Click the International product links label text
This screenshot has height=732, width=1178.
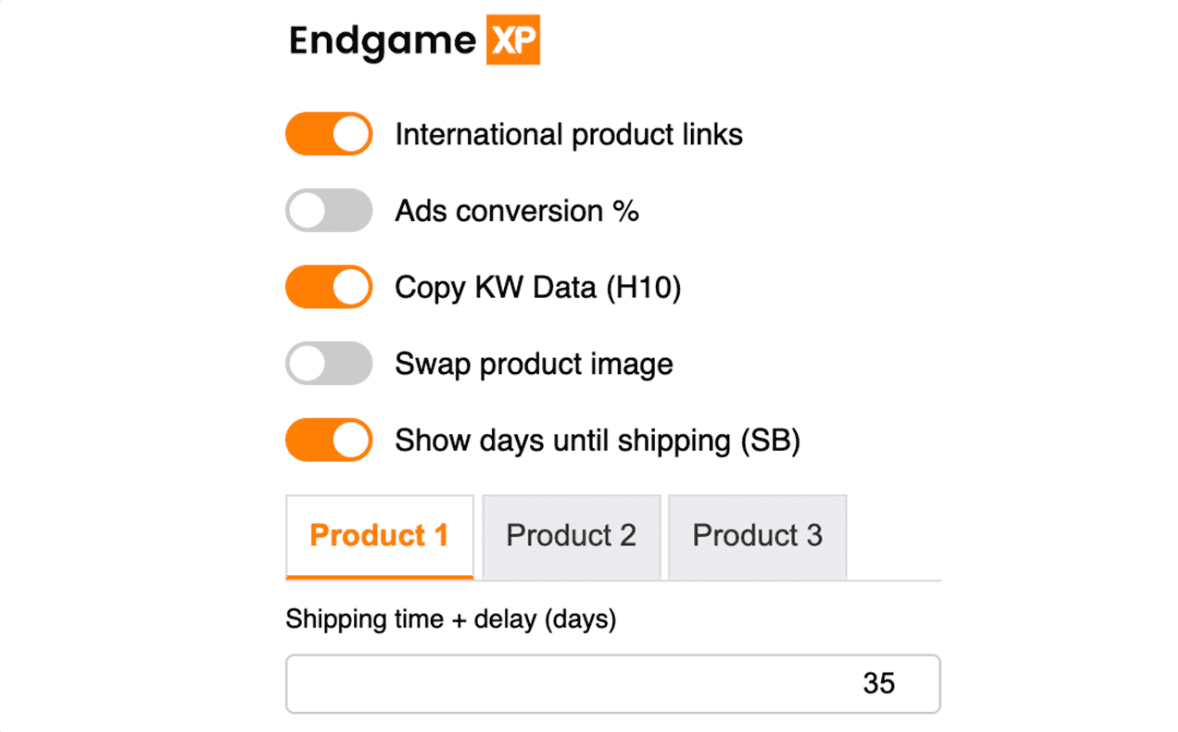coord(569,134)
